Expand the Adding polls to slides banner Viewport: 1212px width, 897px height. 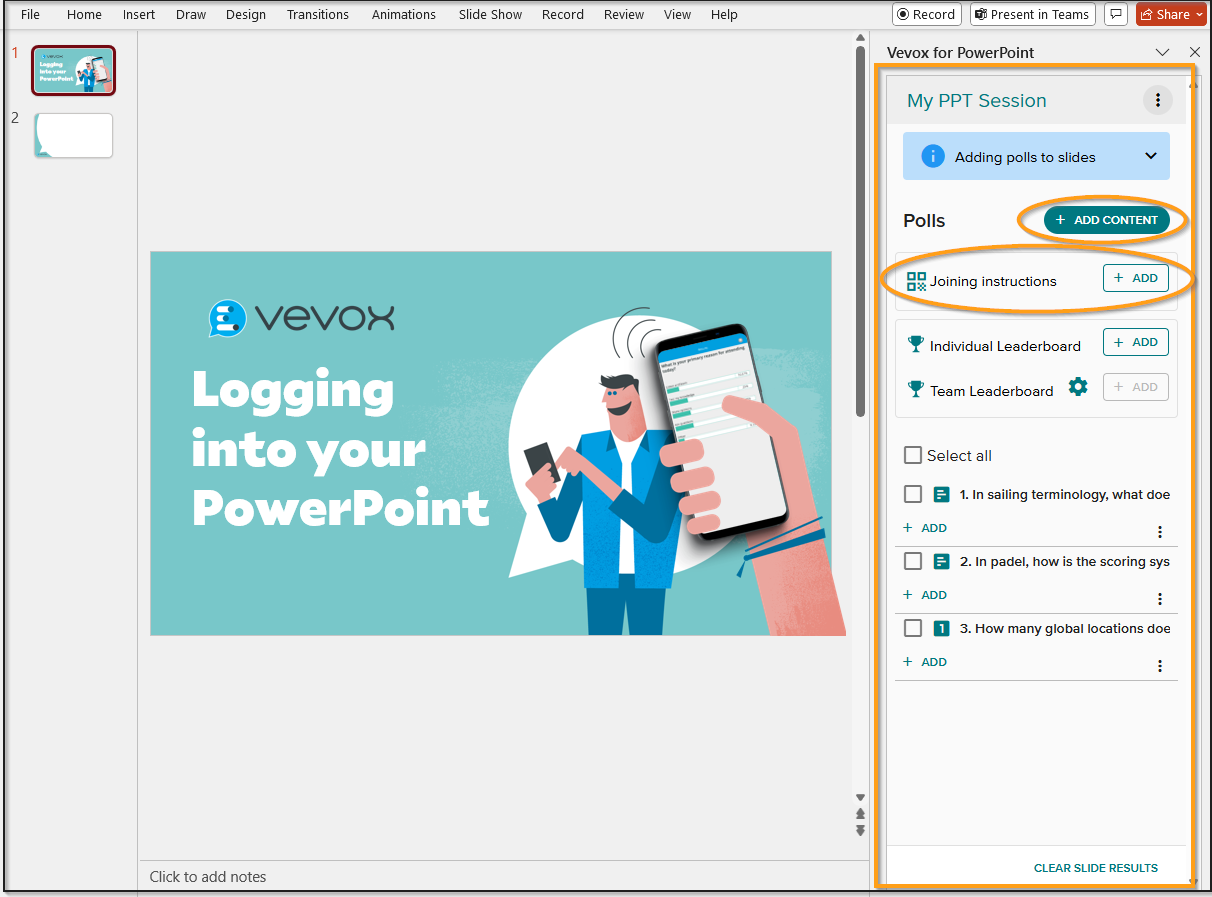pyautogui.click(x=1151, y=156)
